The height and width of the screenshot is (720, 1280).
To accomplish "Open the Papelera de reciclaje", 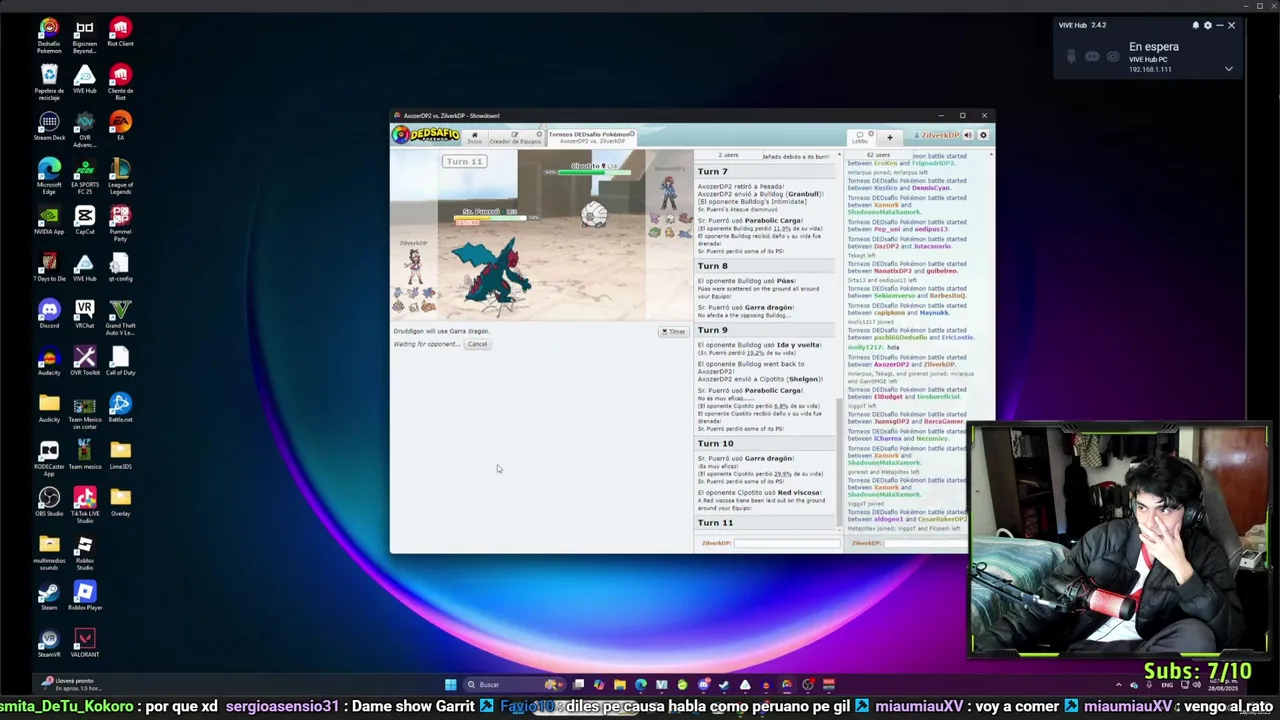I will (49, 82).
